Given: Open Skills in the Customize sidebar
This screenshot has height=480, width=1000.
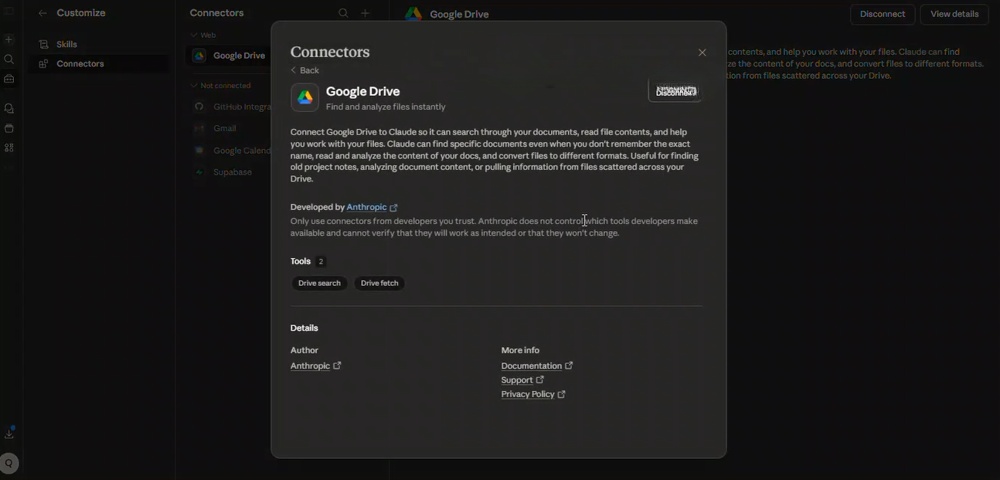Looking at the screenshot, I should [x=97, y=44].
